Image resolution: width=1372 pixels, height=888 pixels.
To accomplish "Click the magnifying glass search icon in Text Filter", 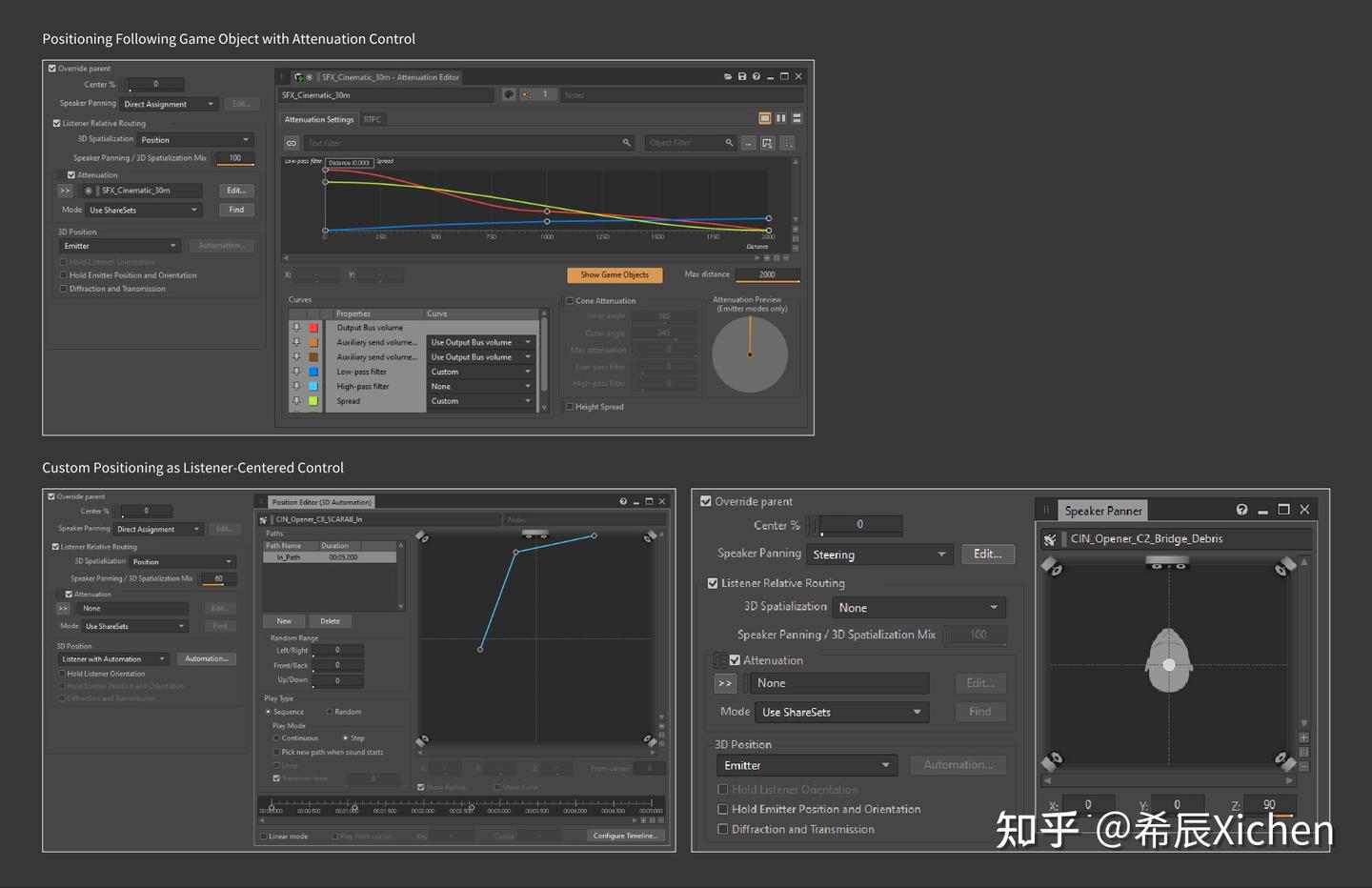I will tap(626, 142).
